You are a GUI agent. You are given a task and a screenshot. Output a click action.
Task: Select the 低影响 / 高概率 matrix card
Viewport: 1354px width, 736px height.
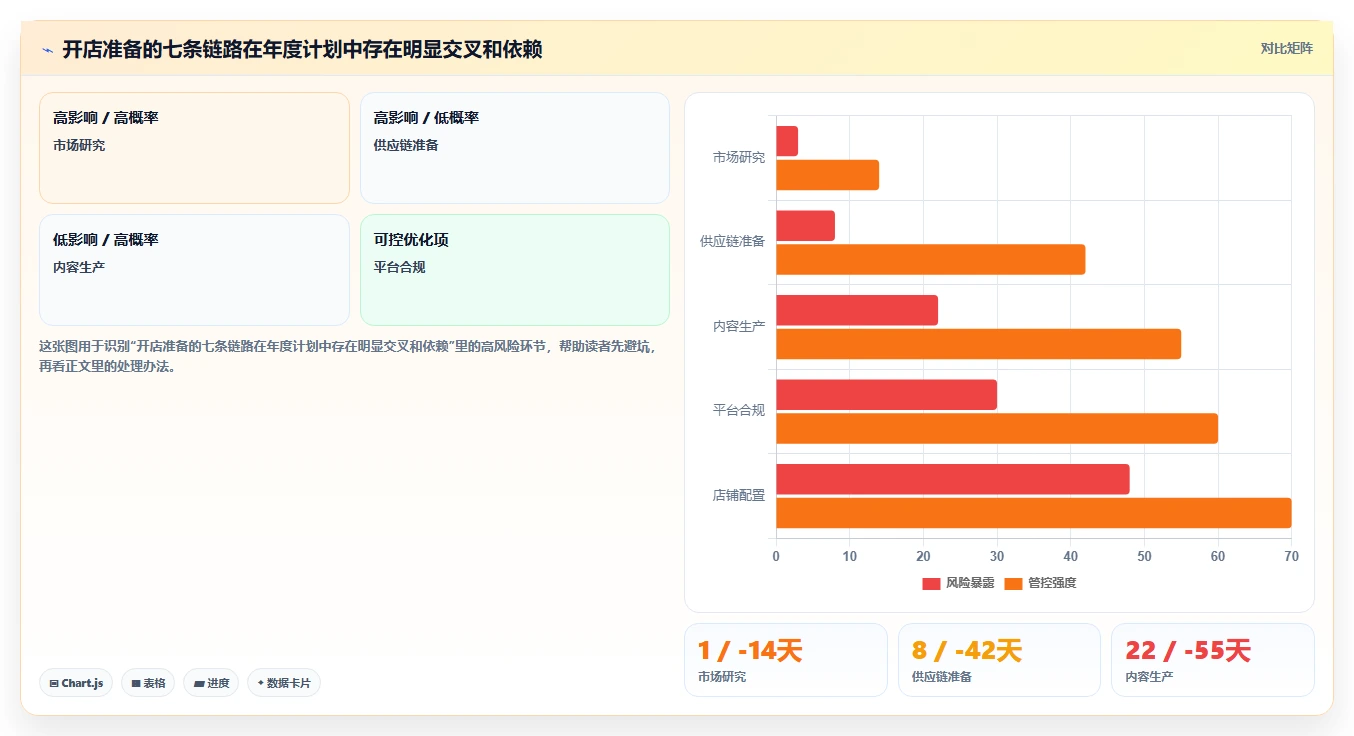tap(194, 270)
